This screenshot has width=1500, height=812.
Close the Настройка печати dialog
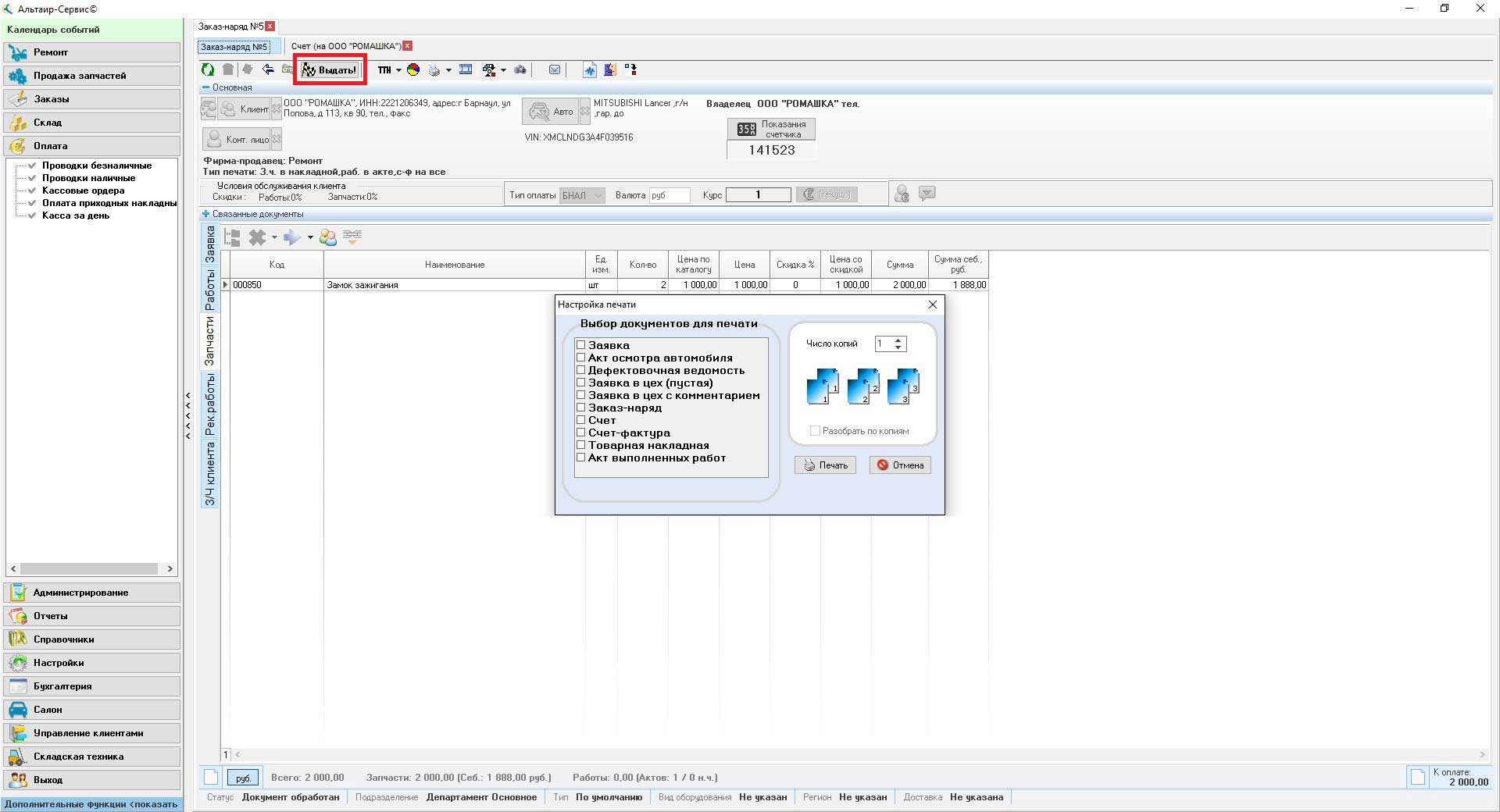coord(932,304)
